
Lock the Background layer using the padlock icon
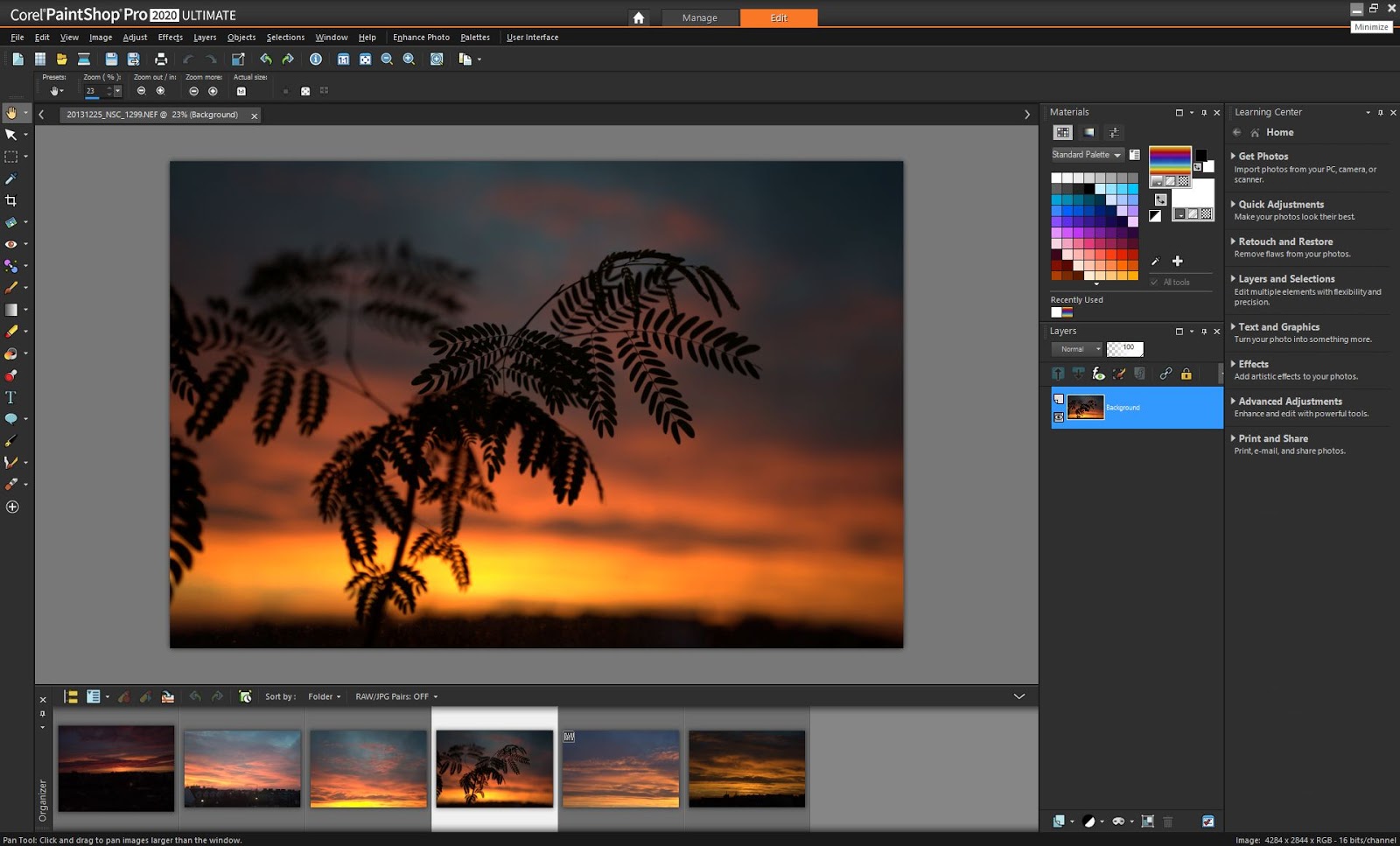click(x=1186, y=374)
